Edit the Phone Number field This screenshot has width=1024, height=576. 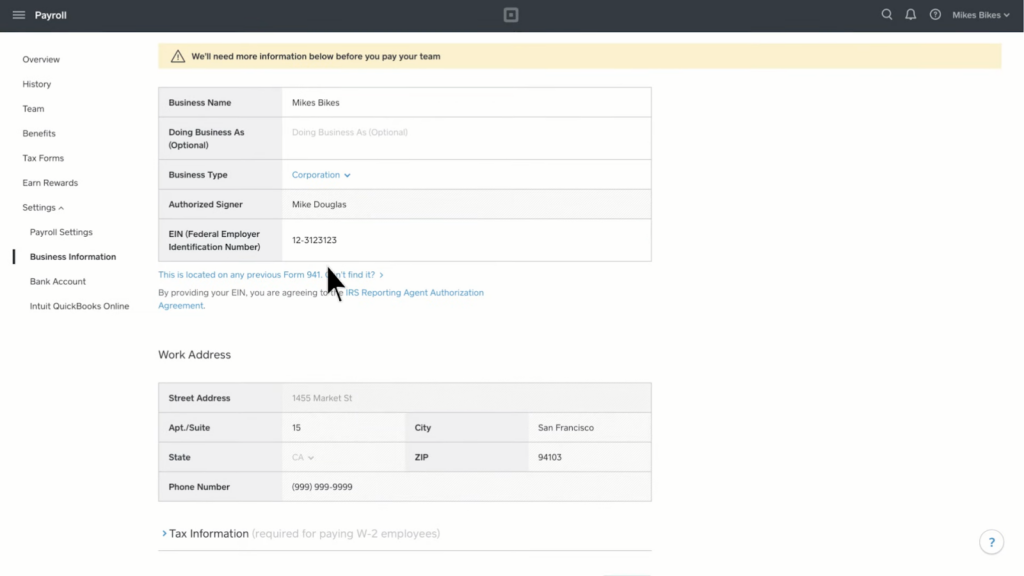[466, 487]
